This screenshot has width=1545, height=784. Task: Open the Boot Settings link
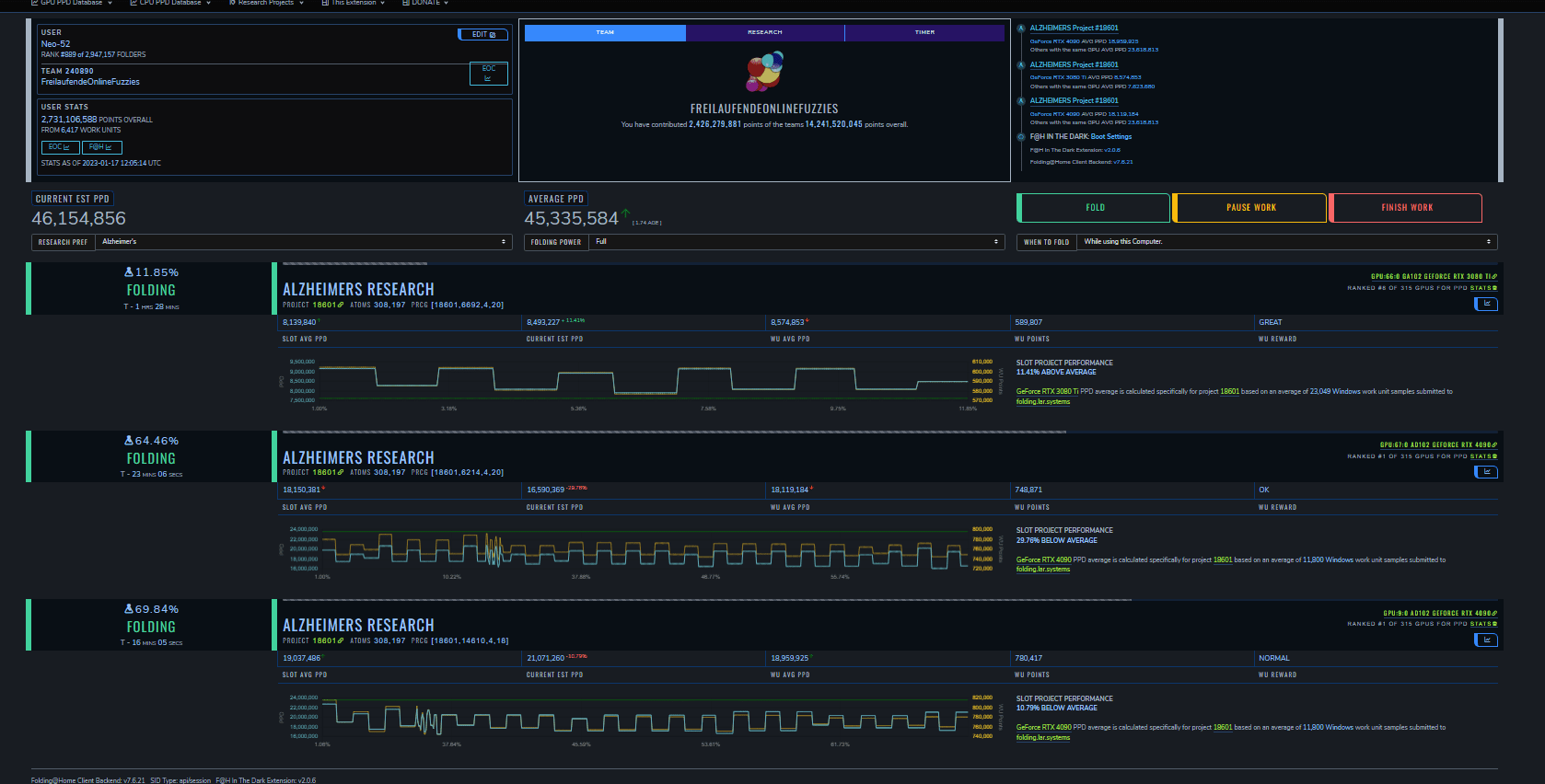coord(1111,137)
